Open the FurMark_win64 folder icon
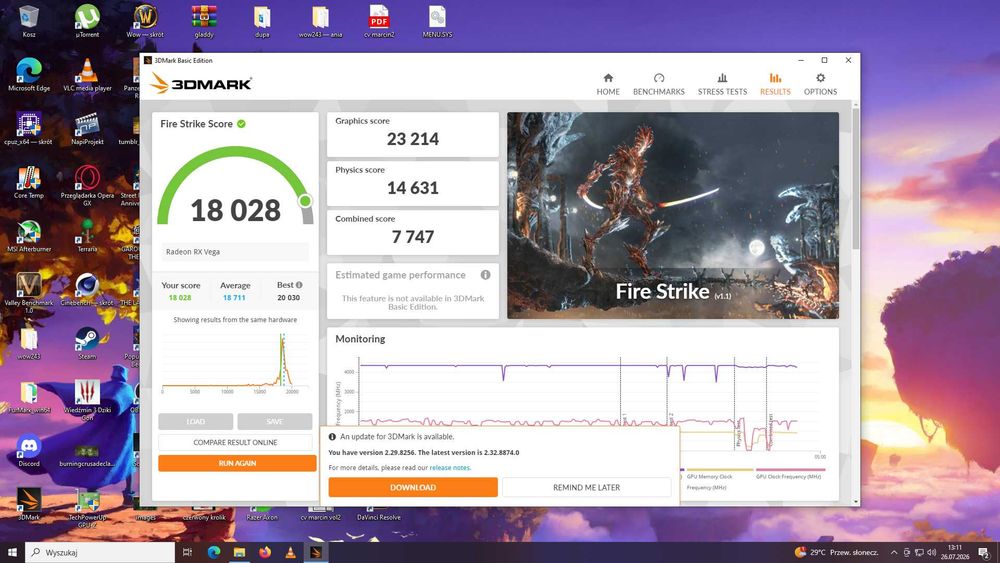 (x=29, y=396)
